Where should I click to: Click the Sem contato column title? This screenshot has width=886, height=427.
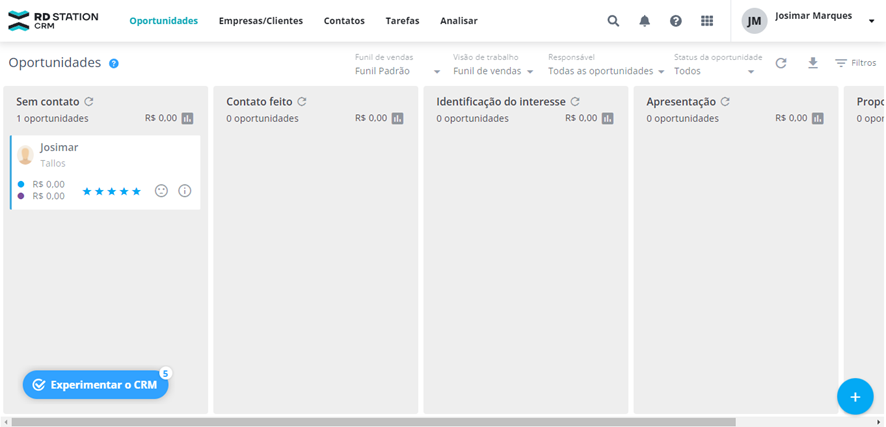pyautogui.click(x=48, y=102)
